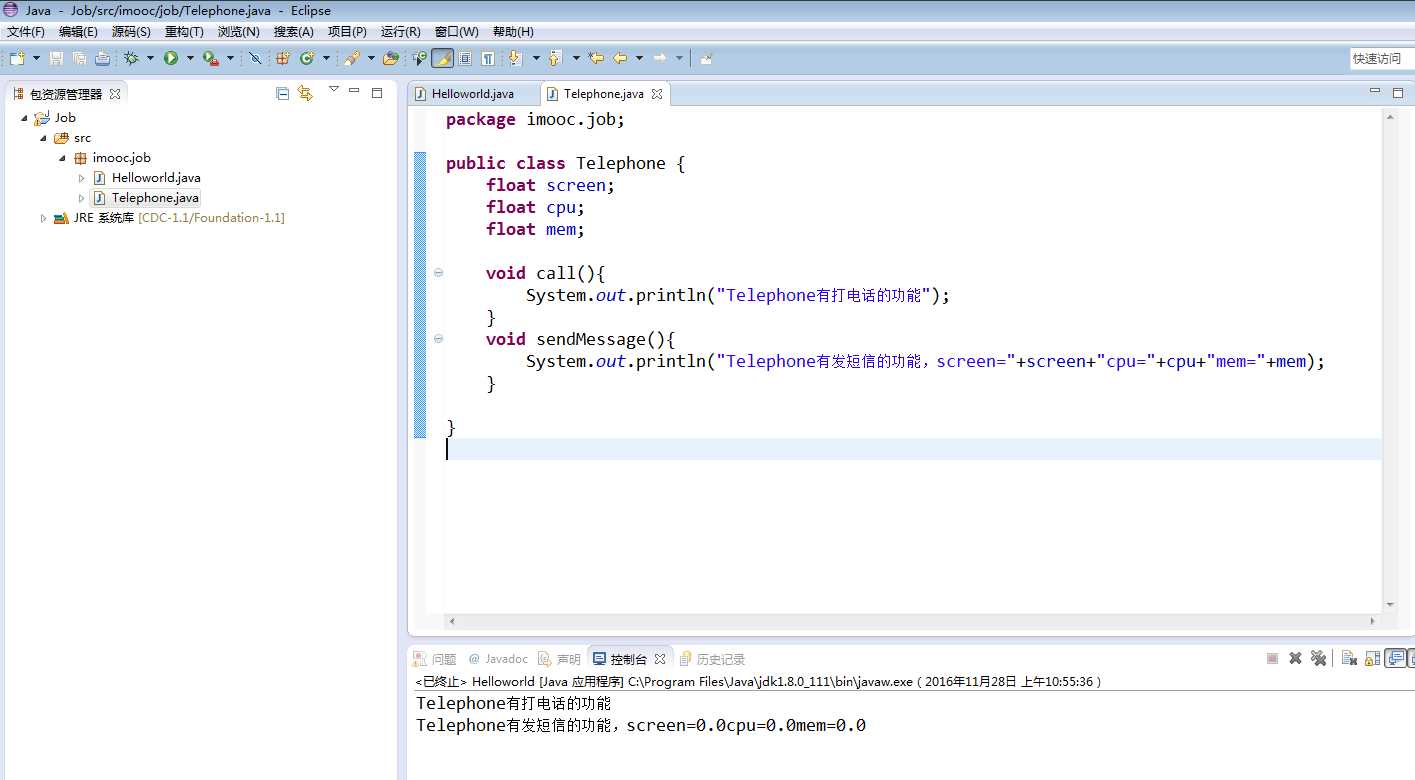Click the Clear Console icon

1349,658
